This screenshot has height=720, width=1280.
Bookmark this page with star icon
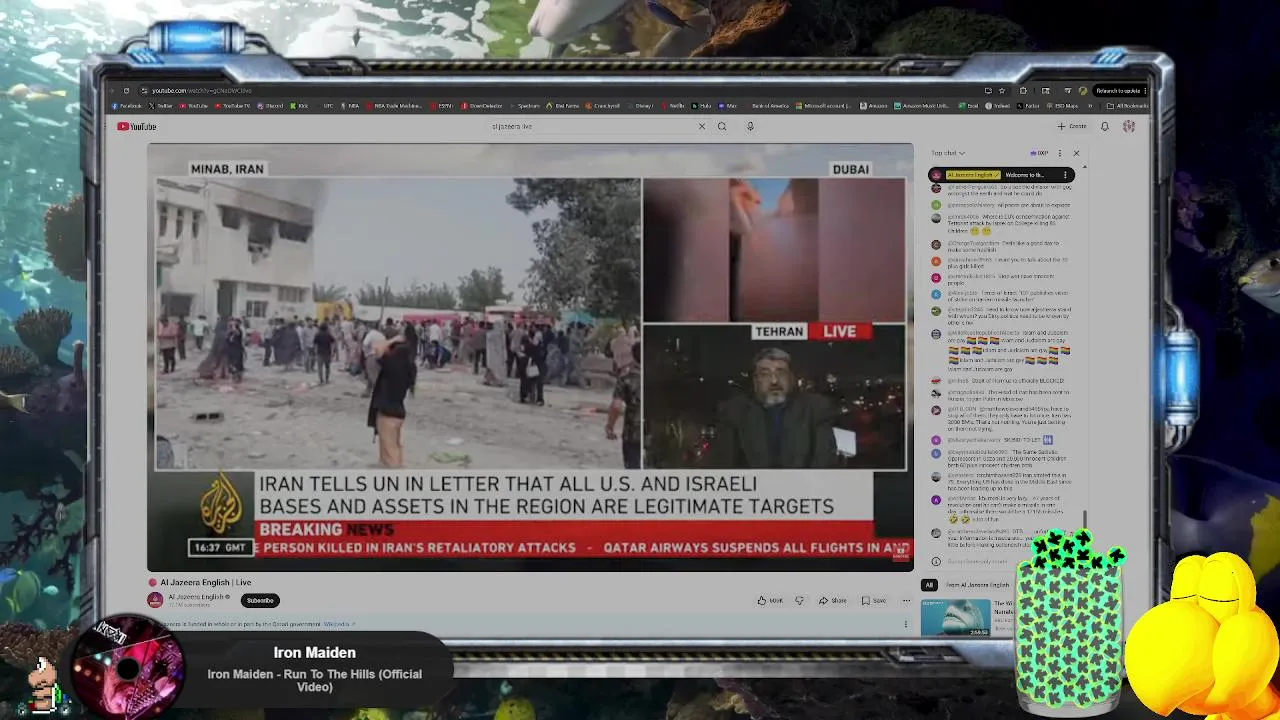1002,91
